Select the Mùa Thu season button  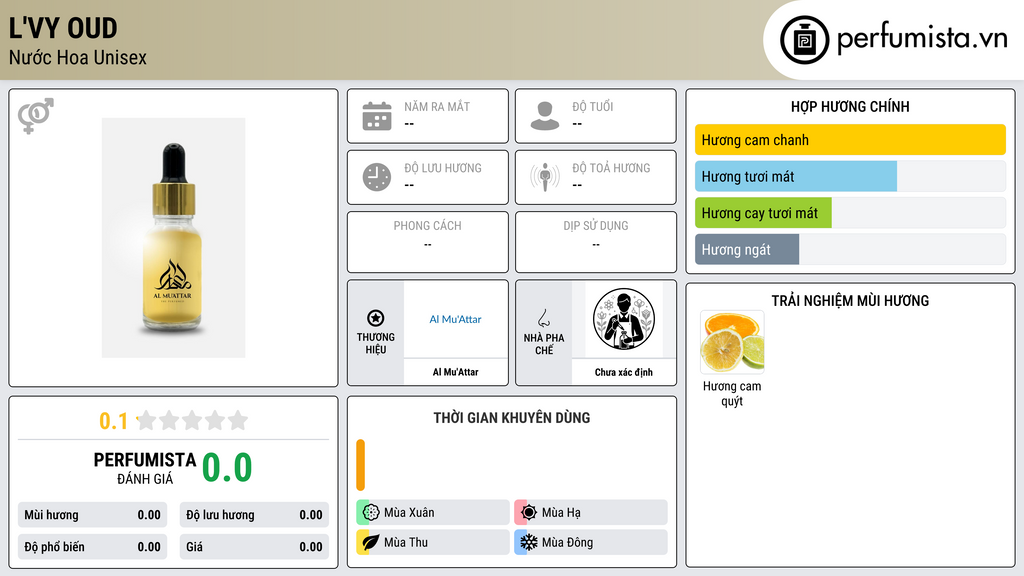click(433, 542)
